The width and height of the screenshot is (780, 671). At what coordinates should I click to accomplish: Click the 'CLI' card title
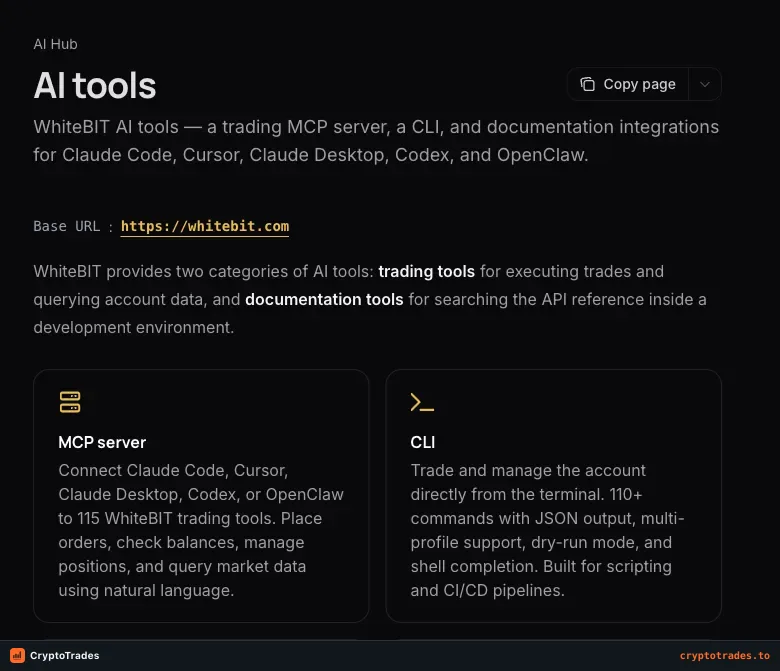click(423, 442)
